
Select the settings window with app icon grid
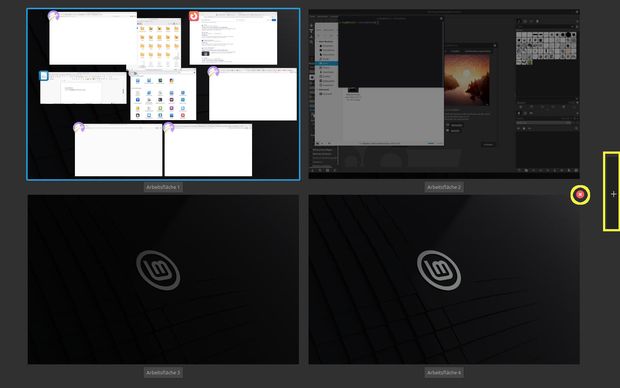coord(163,94)
